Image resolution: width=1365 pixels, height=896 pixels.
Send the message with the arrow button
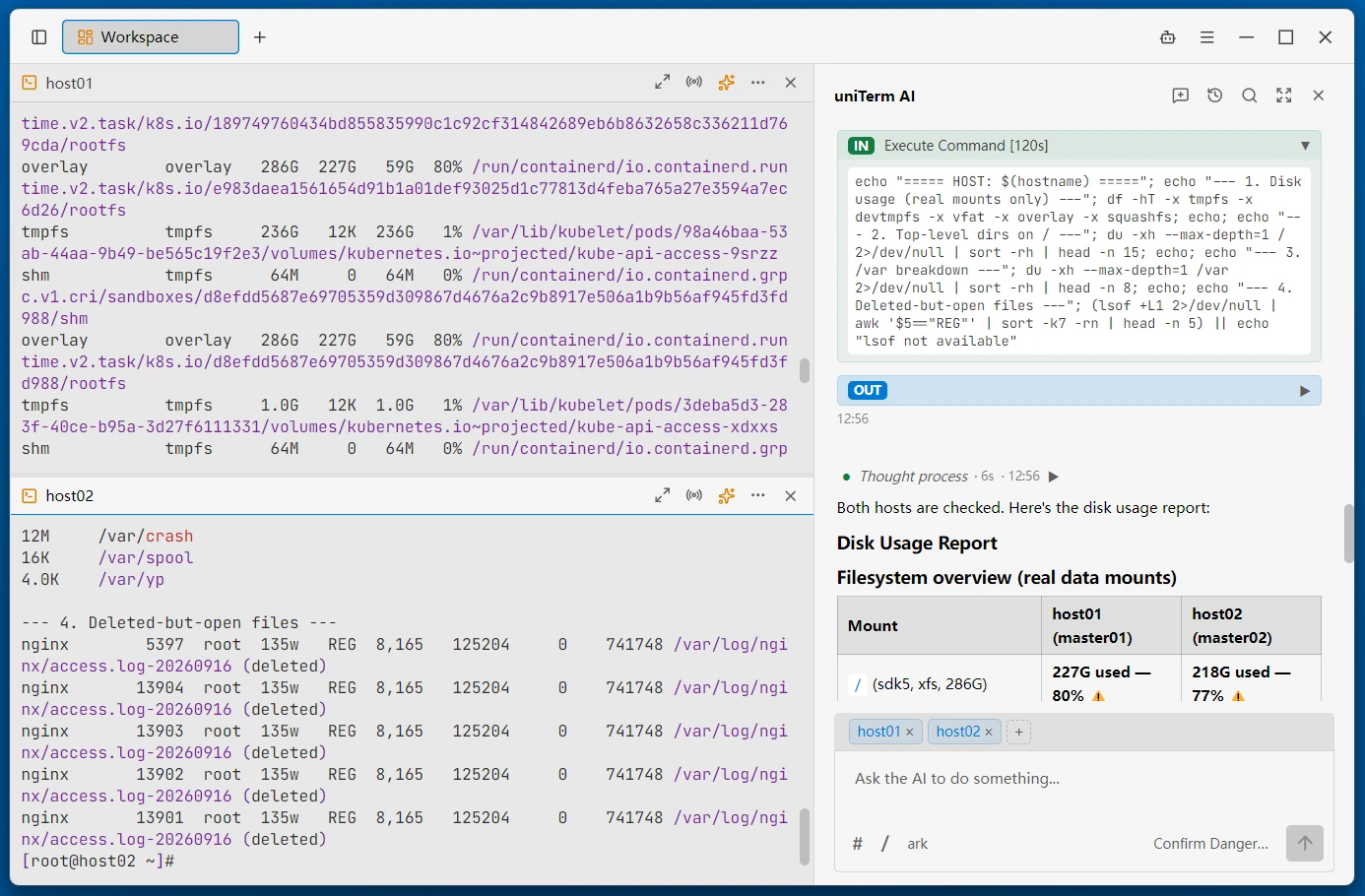1305,843
